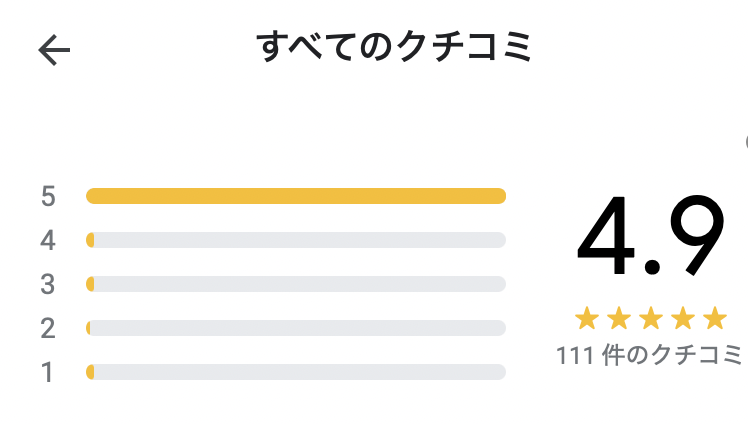The width and height of the screenshot is (748, 424).
Task: Click the fifth, last rating star
Action: tap(716, 318)
